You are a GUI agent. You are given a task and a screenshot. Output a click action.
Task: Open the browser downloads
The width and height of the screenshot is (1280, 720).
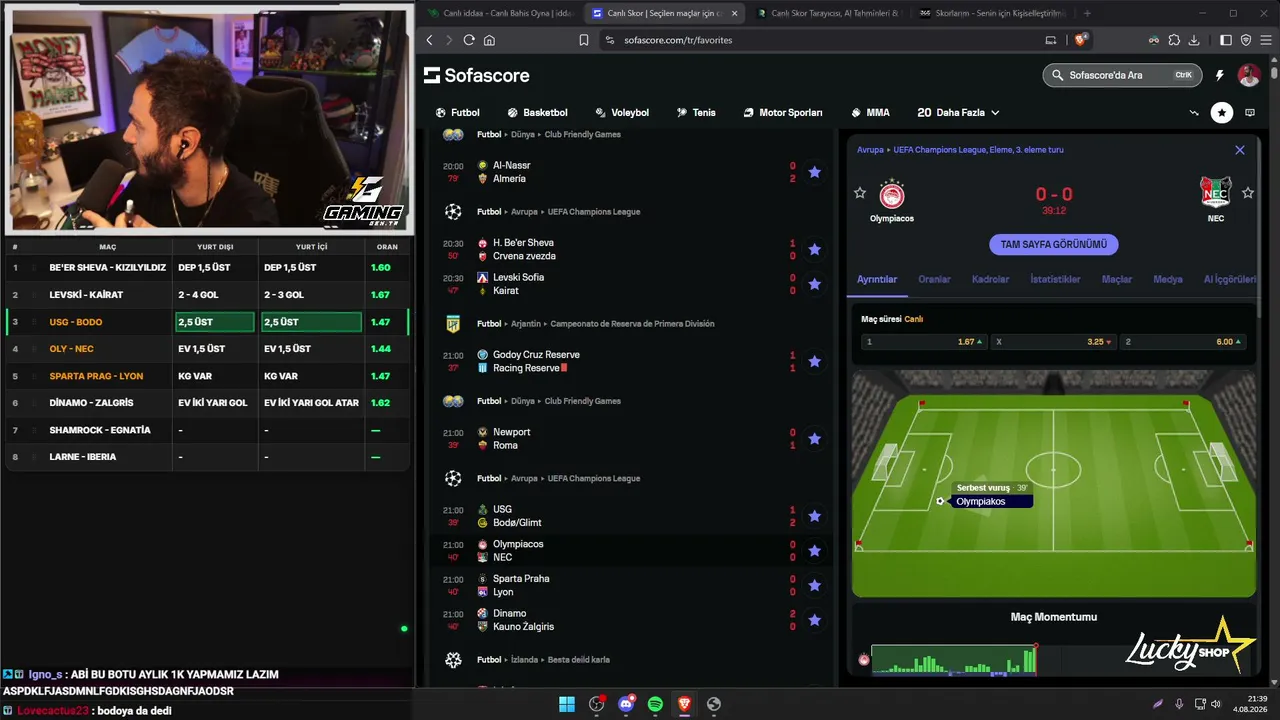pyautogui.click(x=1195, y=40)
